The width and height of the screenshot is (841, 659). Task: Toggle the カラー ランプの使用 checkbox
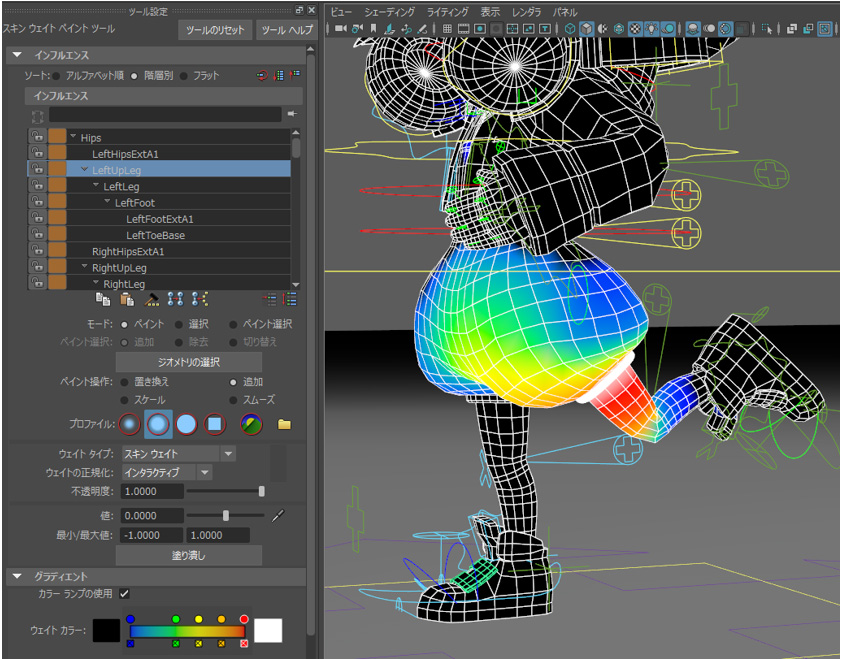[124, 594]
